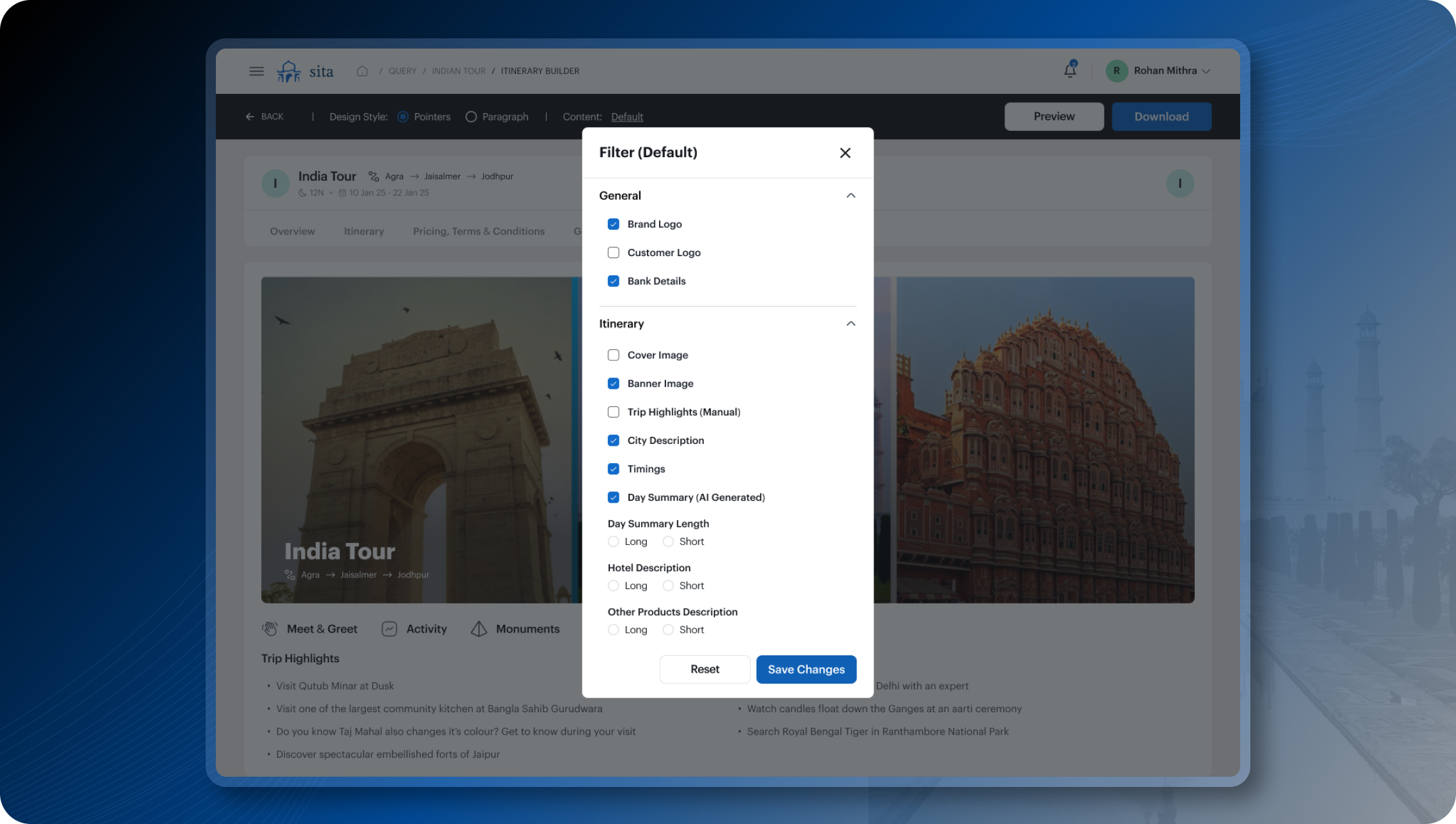Click the Back arrow
1456x824 pixels.
click(250, 117)
